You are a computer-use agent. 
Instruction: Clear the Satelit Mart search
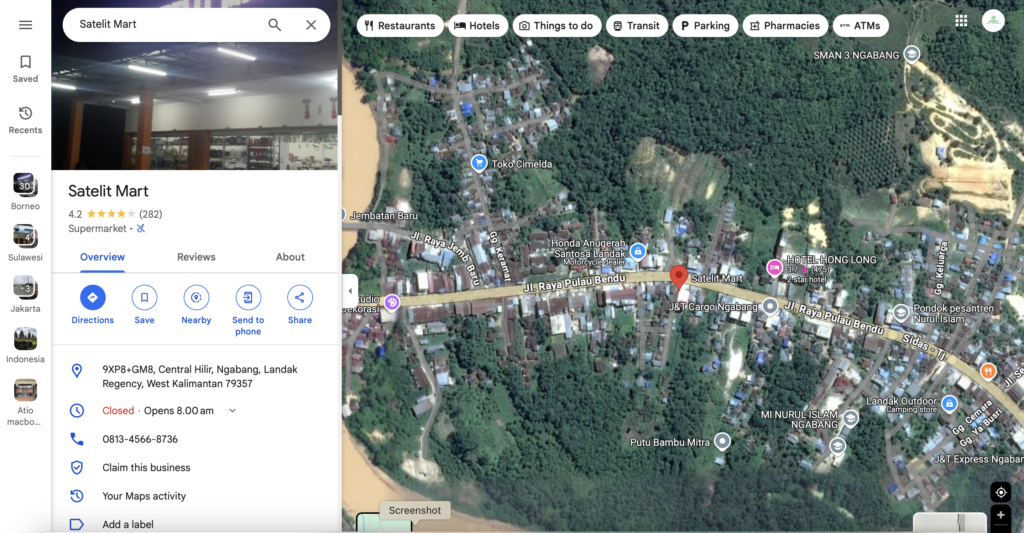[x=311, y=25]
